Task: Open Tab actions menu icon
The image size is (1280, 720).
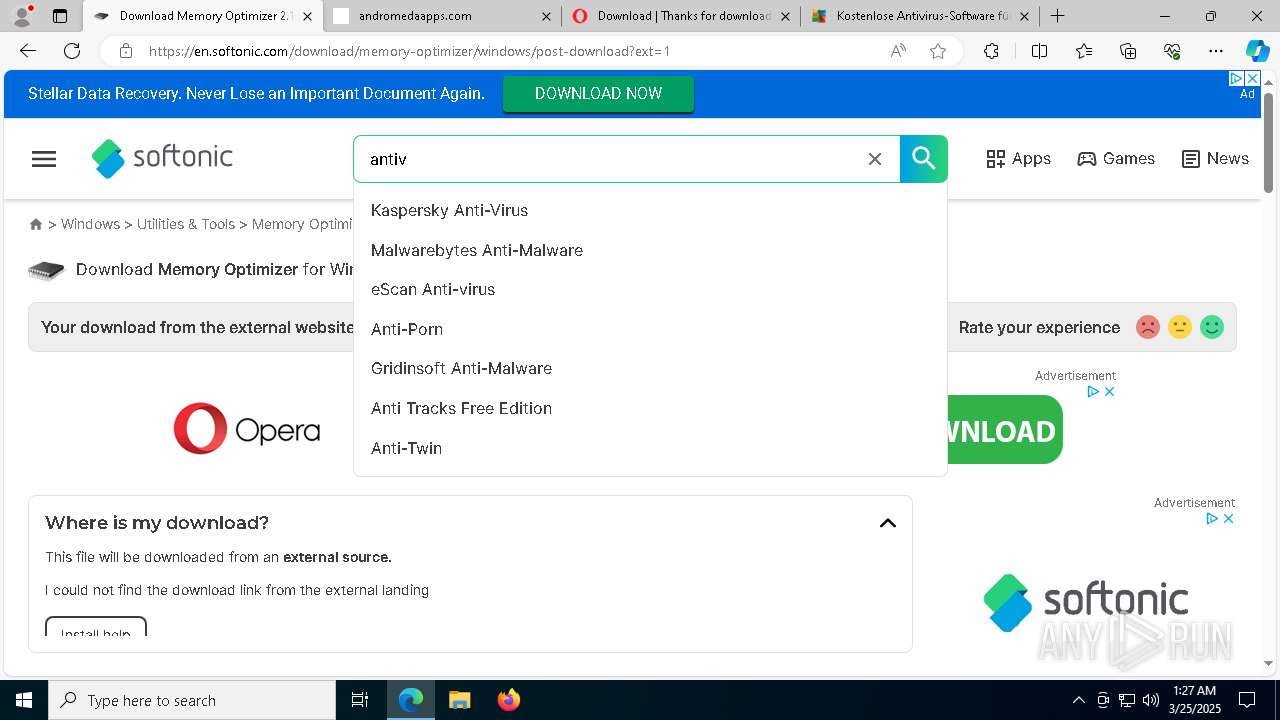Action: (x=60, y=16)
